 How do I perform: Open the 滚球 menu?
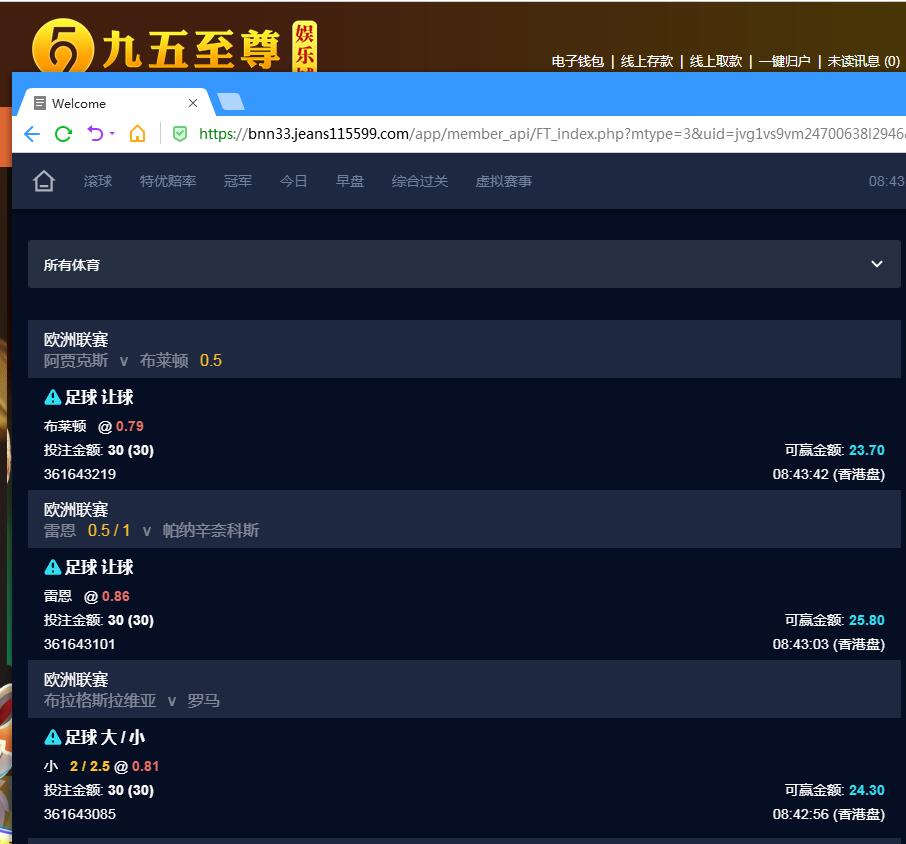pyautogui.click(x=98, y=181)
